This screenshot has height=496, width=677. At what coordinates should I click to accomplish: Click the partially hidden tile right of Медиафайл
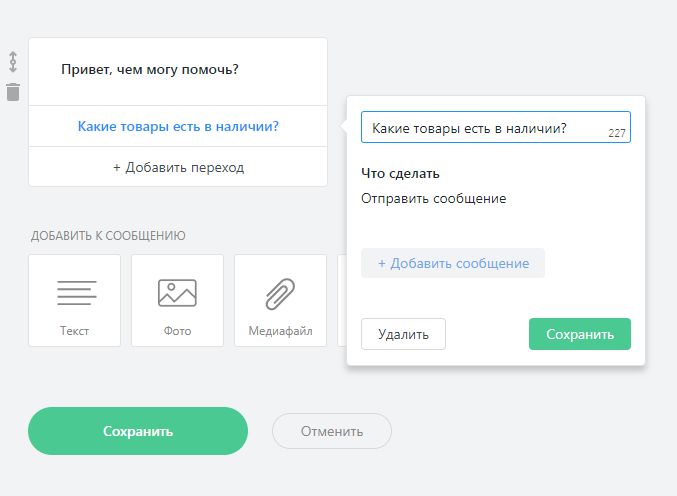tap(341, 300)
